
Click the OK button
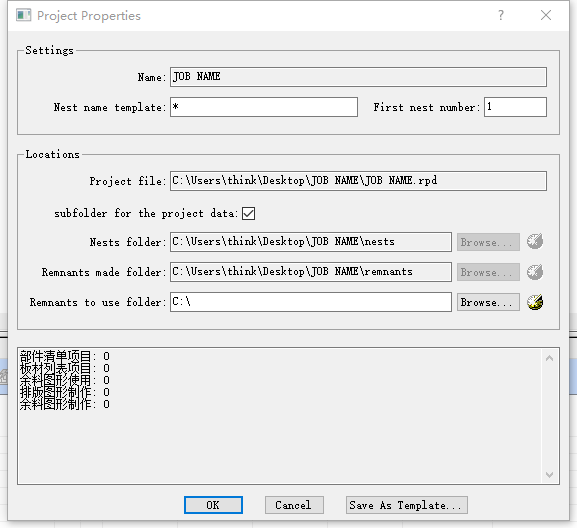(x=213, y=505)
